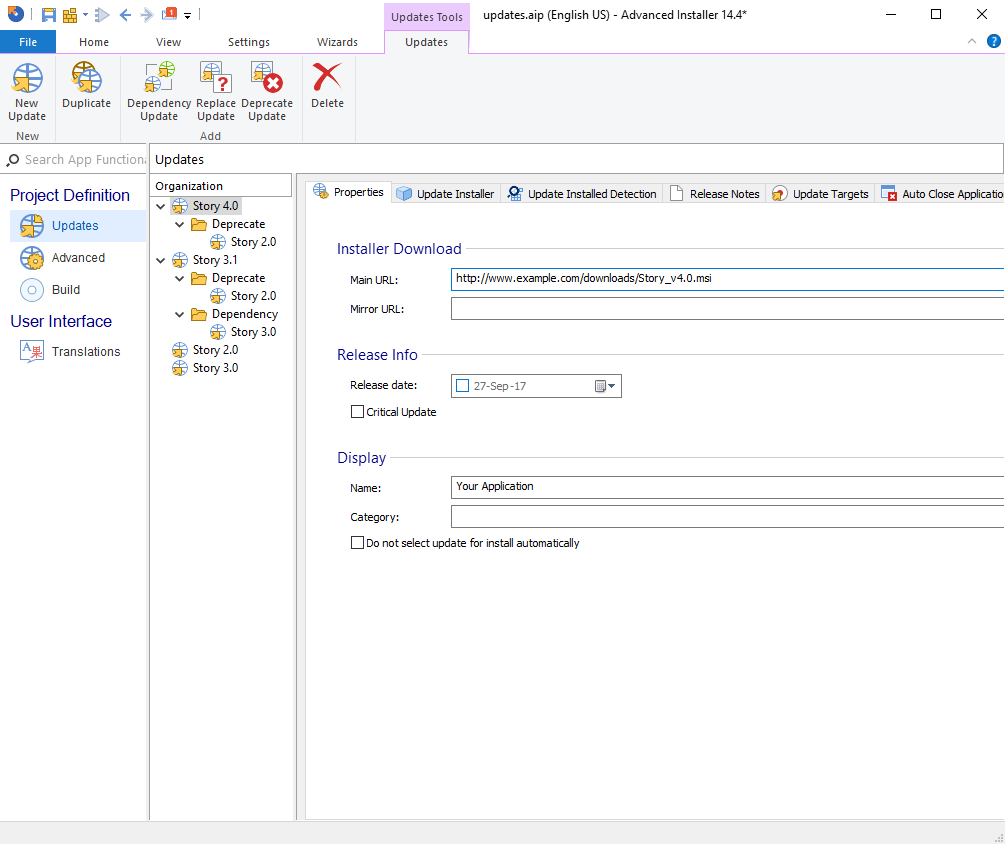Image resolution: width=1005 pixels, height=844 pixels.
Task: Open the Update Installed Detection tab
Action: point(582,194)
